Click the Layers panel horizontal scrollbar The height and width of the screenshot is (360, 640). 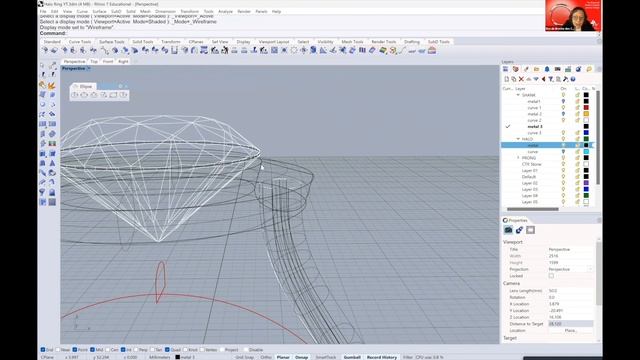click(533, 209)
